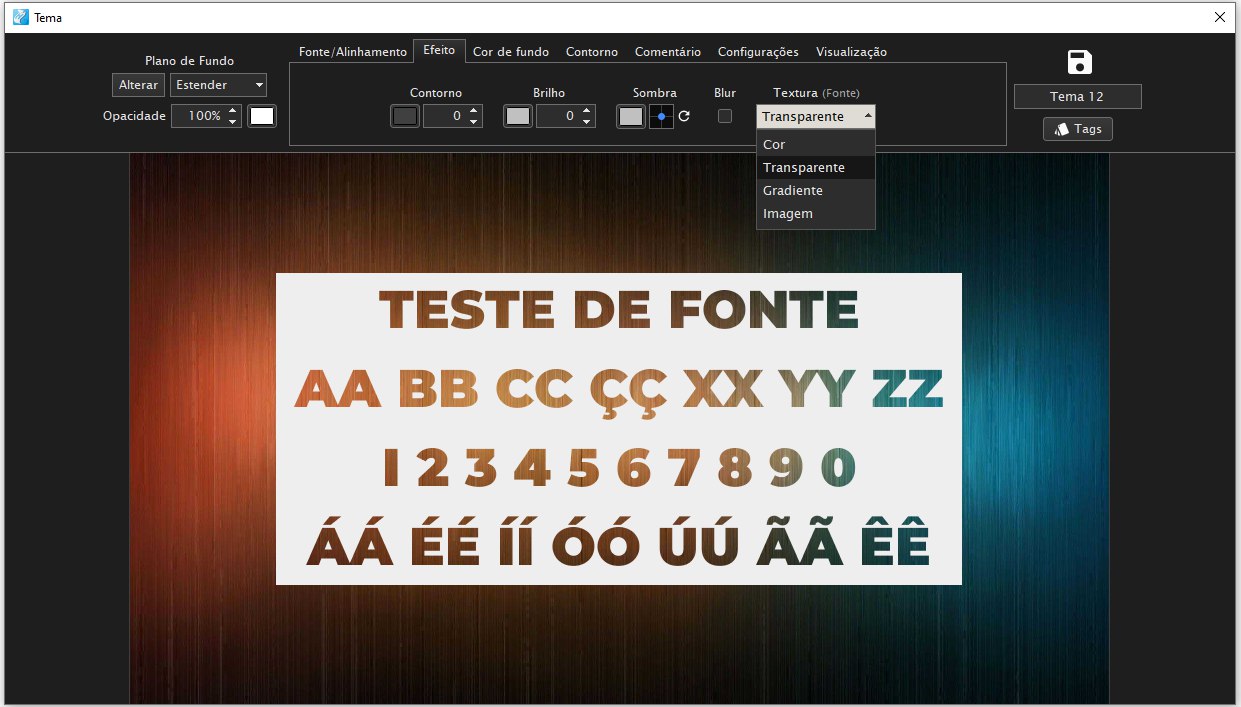Viewport: 1241px width, 707px height.
Task: Click the save (floppy disk) icon
Action: click(1079, 62)
